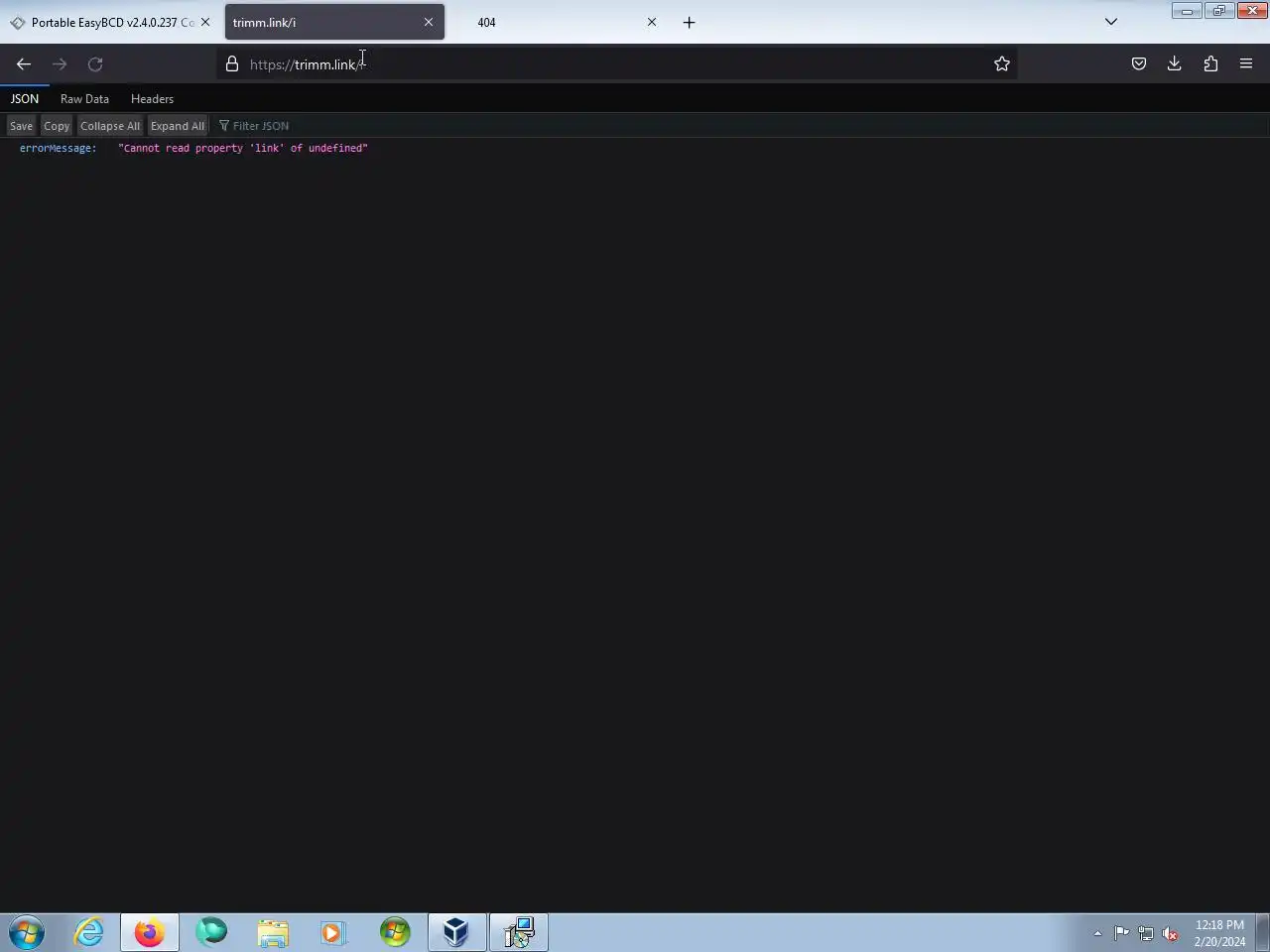Focus the Filter JSON field
1270x952 pixels.
[x=739, y=126]
